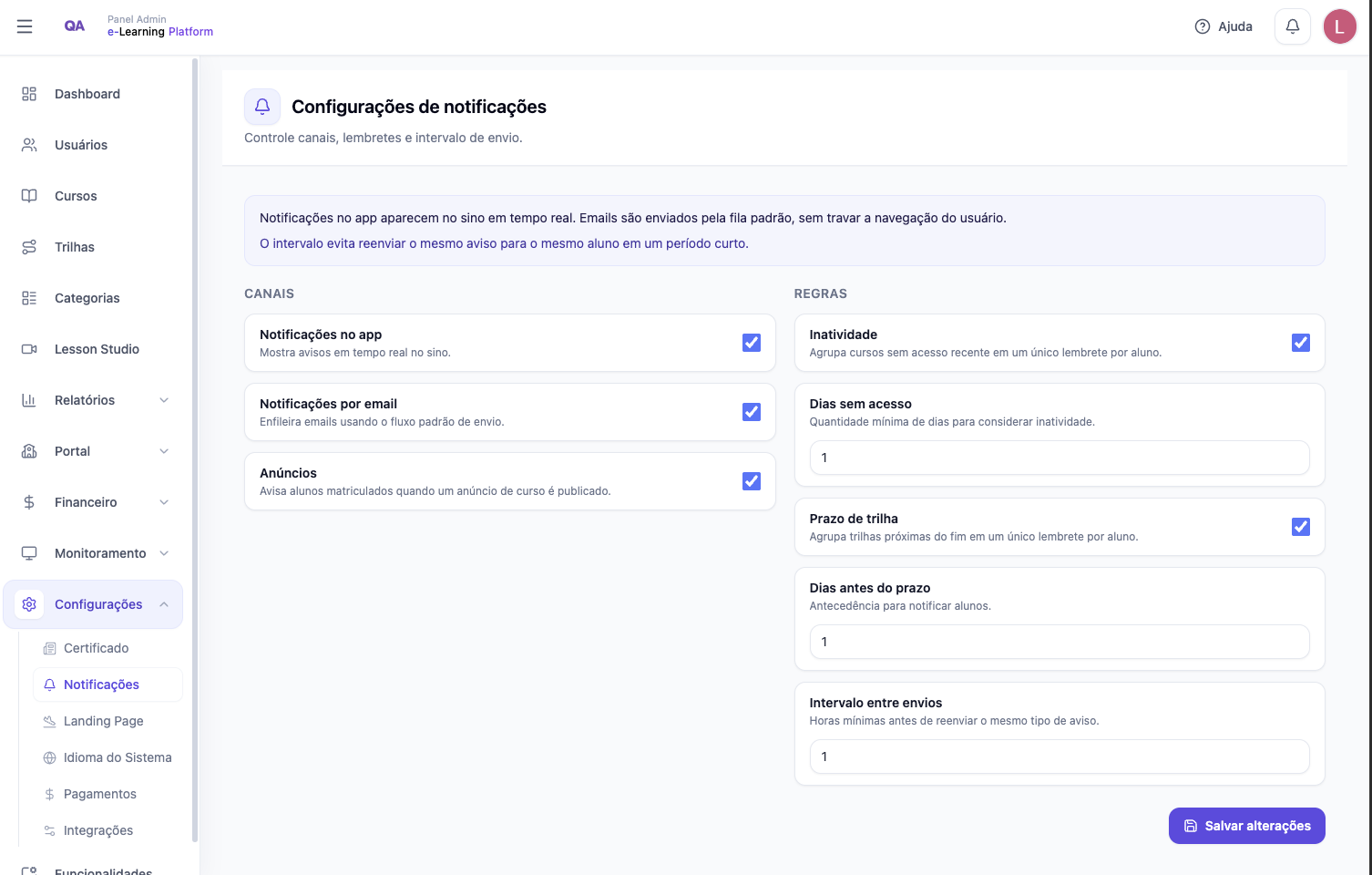
Task: Select Trilhas in the sidebar
Action: click(93, 247)
